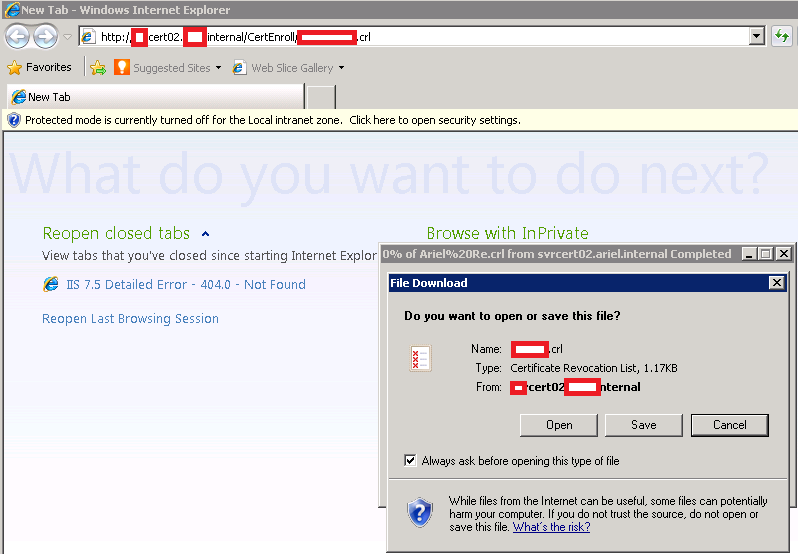The height and width of the screenshot is (554, 798).
Task: Click the Refresh/Go green arrows icon
Action: click(x=782, y=36)
